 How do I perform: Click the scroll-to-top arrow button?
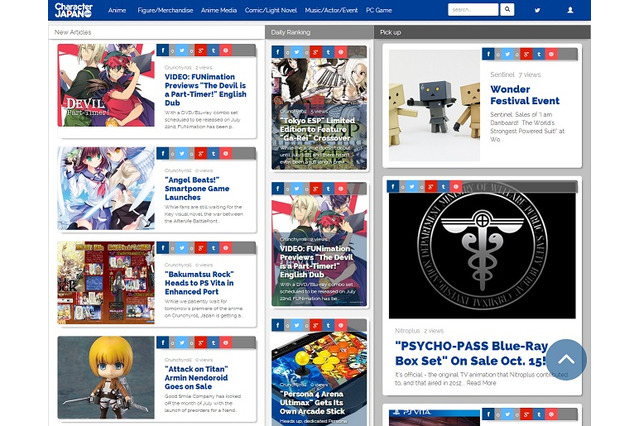566,359
